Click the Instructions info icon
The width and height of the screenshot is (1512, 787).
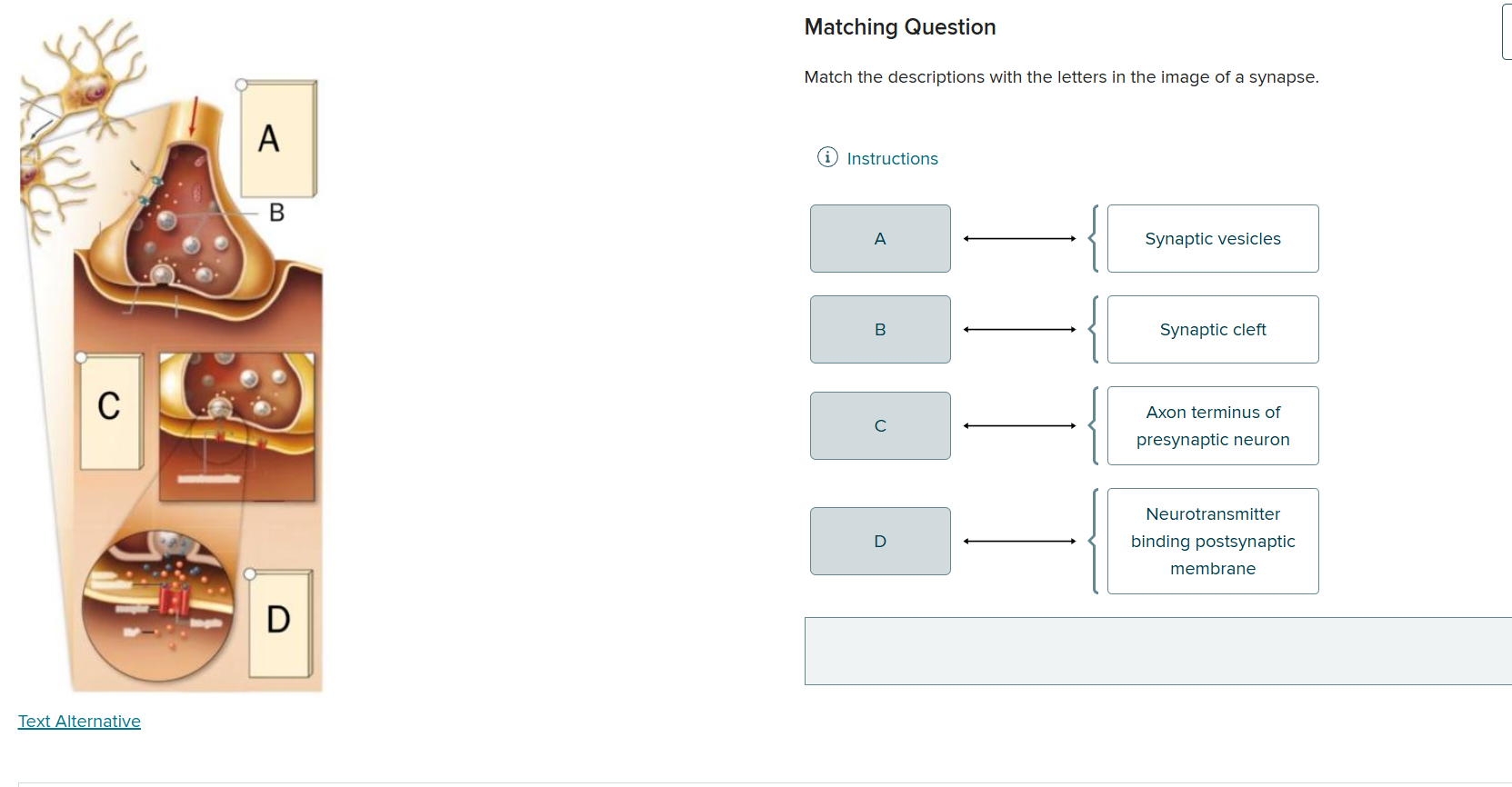coord(826,157)
